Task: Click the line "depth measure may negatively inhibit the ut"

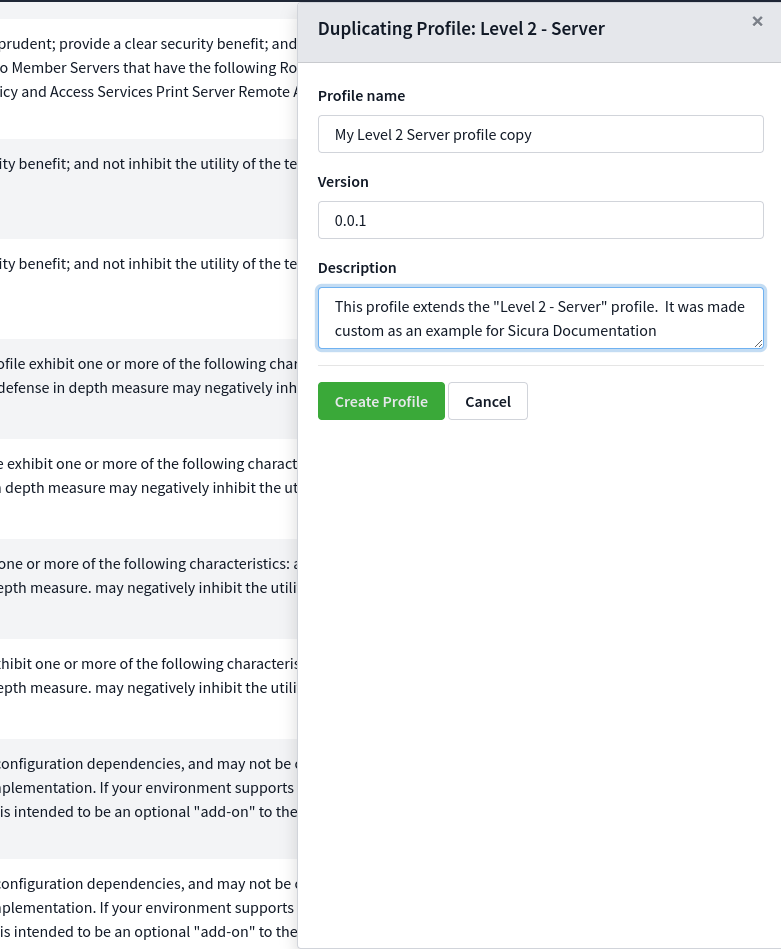Action: [x=148, y=488]
